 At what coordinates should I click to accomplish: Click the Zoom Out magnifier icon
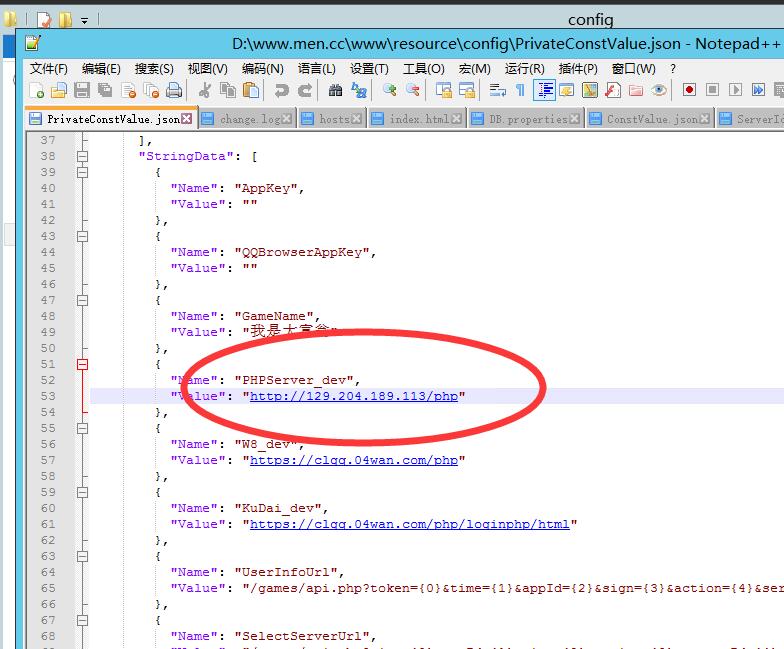pyautogui.click(x=412, y=90)
